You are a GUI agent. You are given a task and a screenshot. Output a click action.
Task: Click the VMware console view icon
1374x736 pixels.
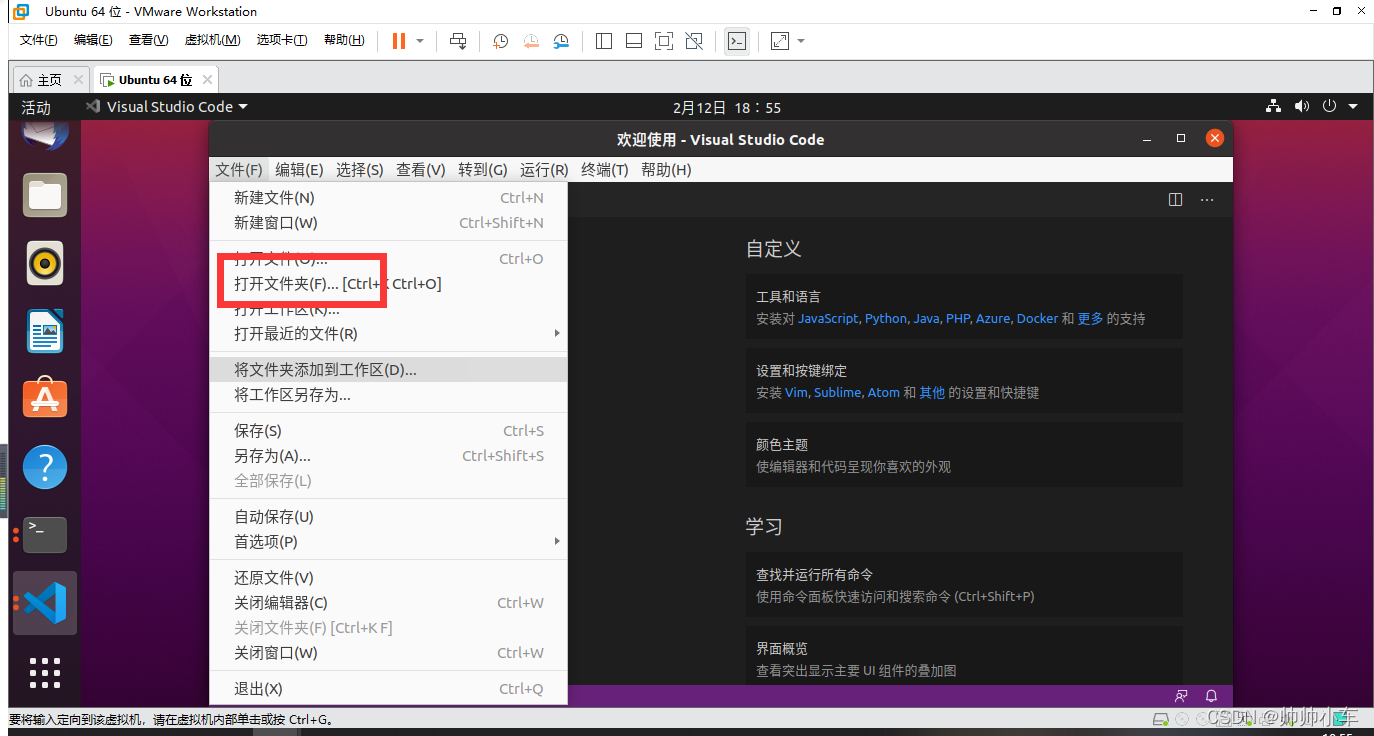[x=737, y=41]
